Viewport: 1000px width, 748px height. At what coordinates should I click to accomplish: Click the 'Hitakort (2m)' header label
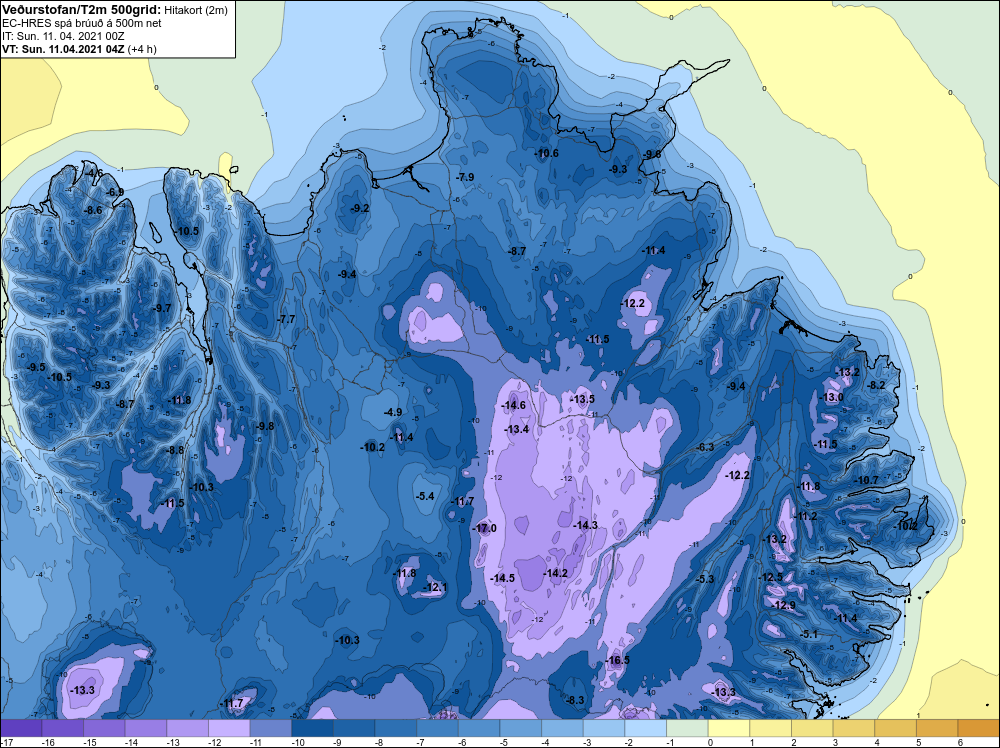[x=196, y=10]
